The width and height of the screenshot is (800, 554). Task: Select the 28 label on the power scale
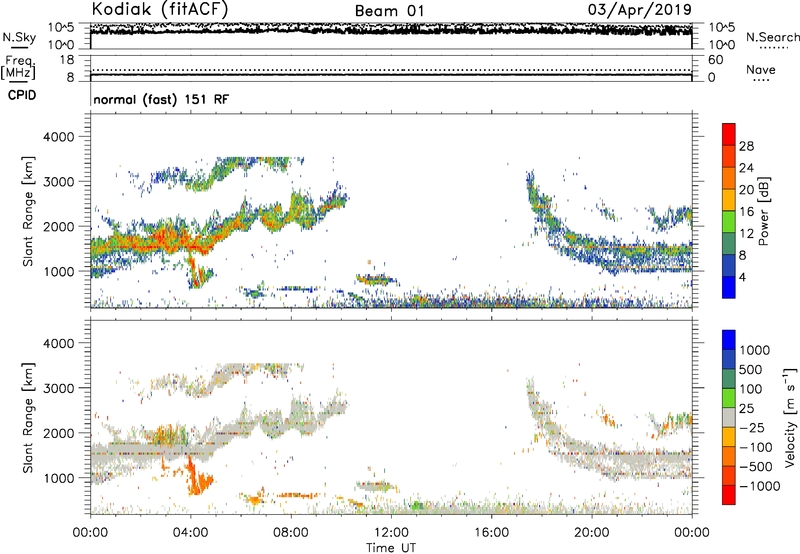(746, 146)
